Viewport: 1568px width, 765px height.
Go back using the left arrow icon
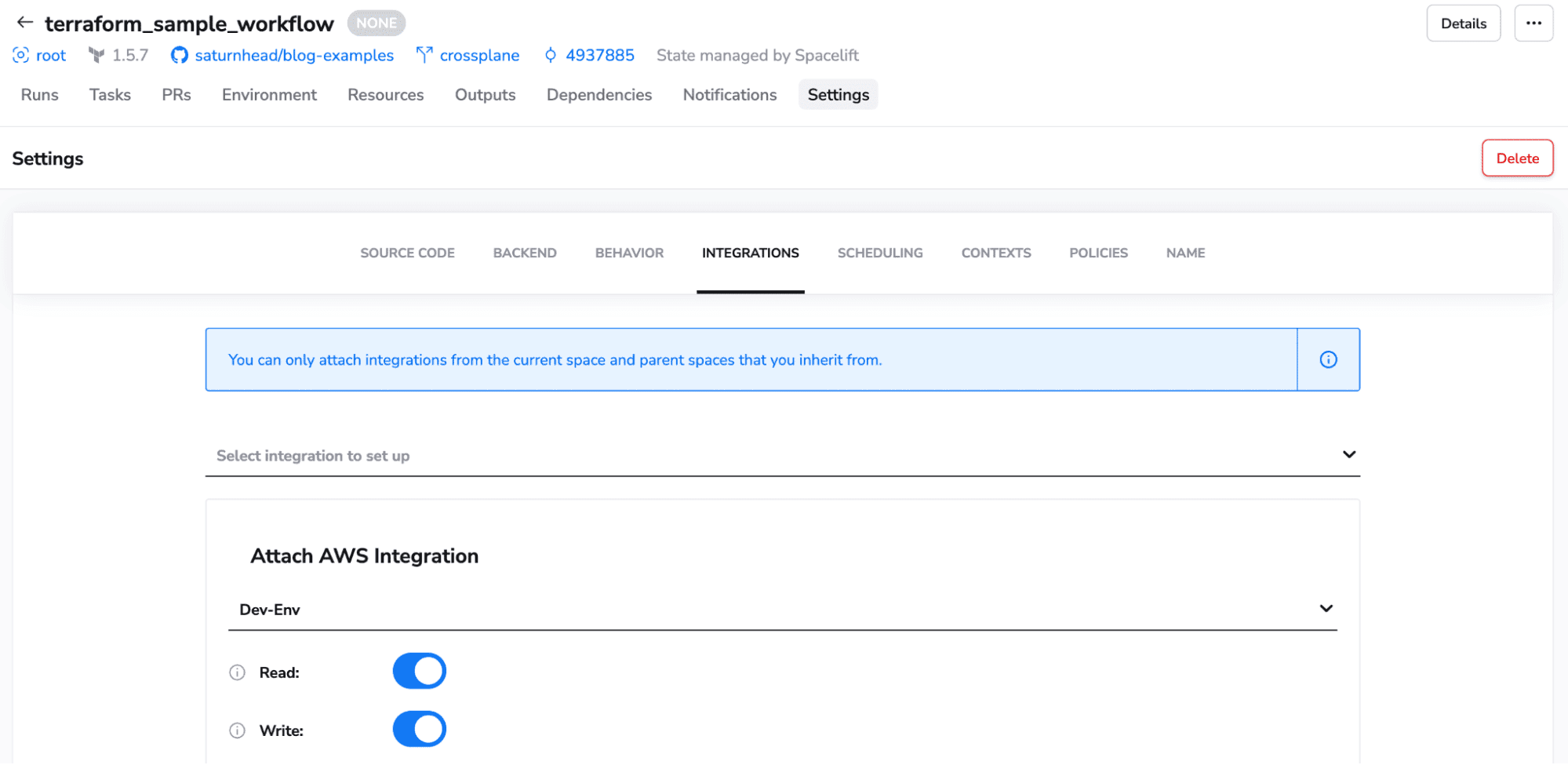[x=25, y=23]
